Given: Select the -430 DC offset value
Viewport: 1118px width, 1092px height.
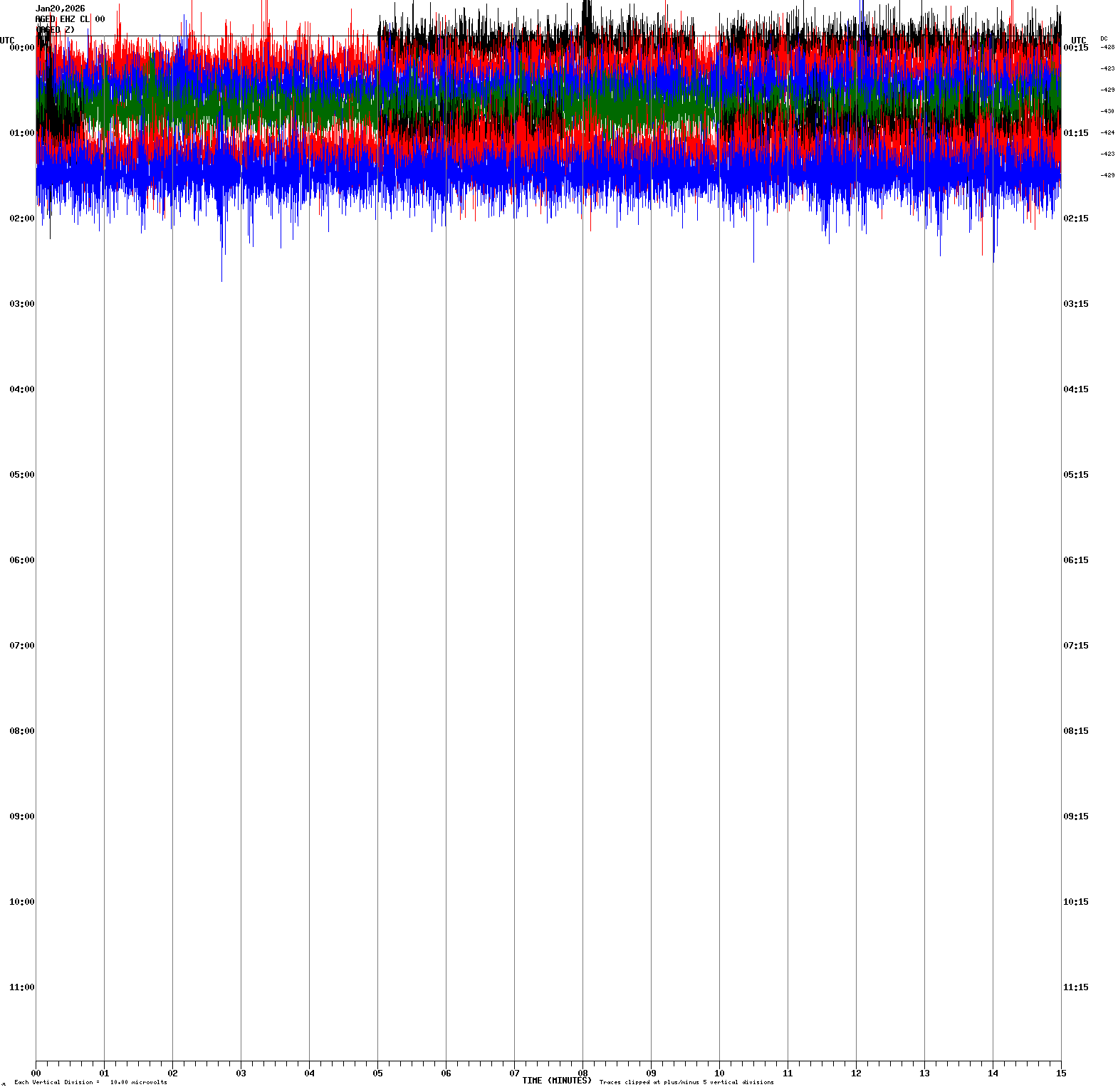Looking at the screenshot, I should click(x=1107, y=111).
